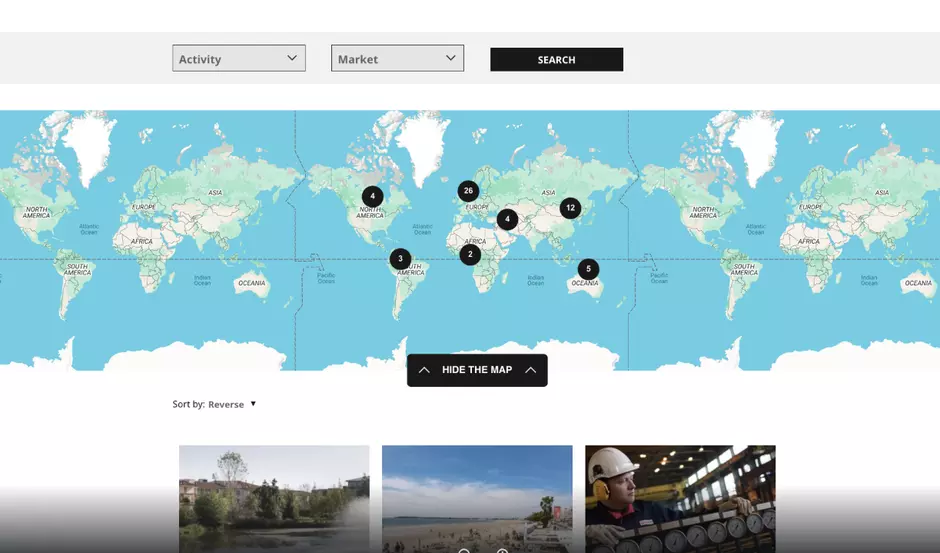The image size is (940, 553).
Task: Open the Sort by Reverse dropdown
Action: point(231,404)
